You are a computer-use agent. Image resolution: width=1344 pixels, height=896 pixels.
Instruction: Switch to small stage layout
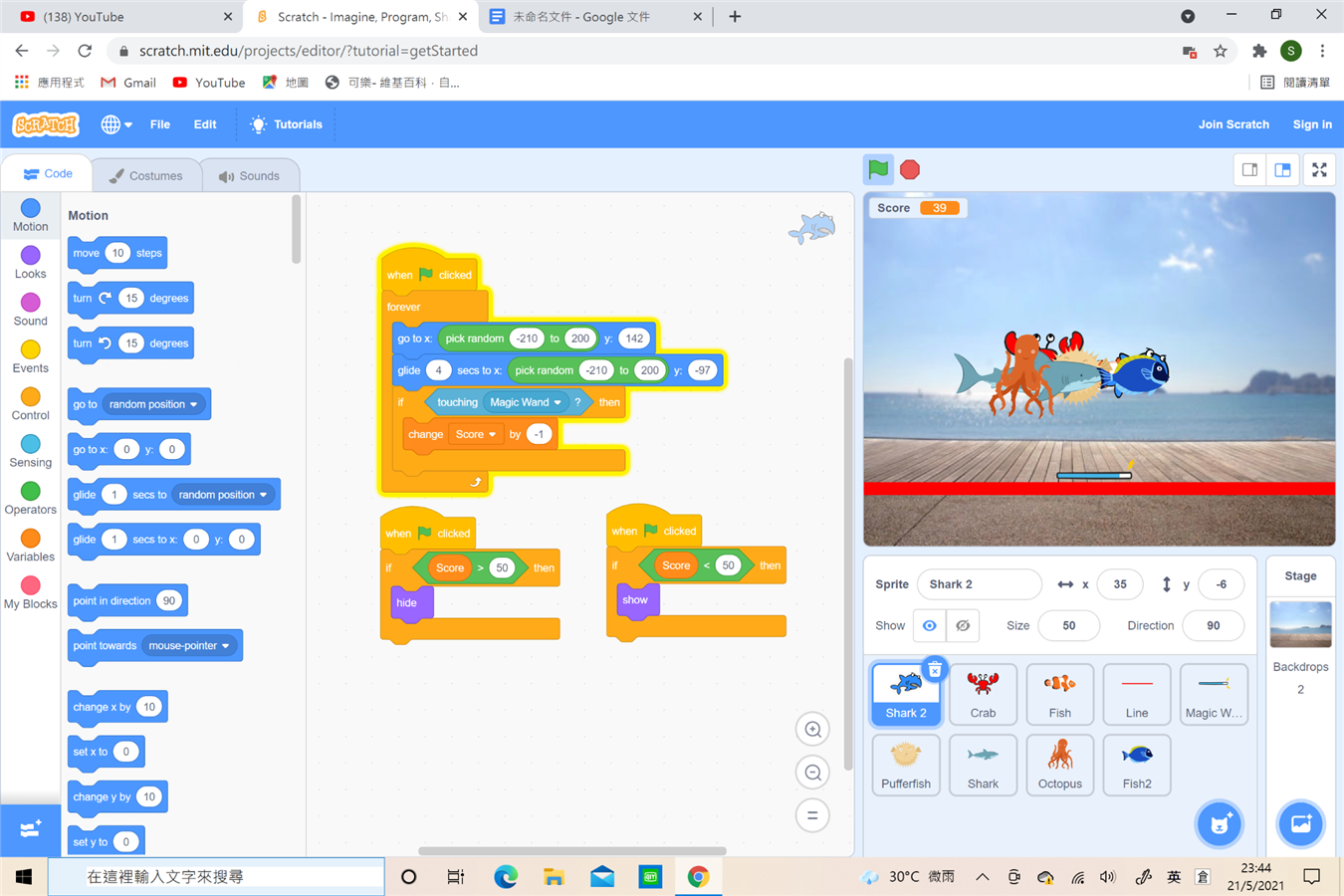(1249, 170)
